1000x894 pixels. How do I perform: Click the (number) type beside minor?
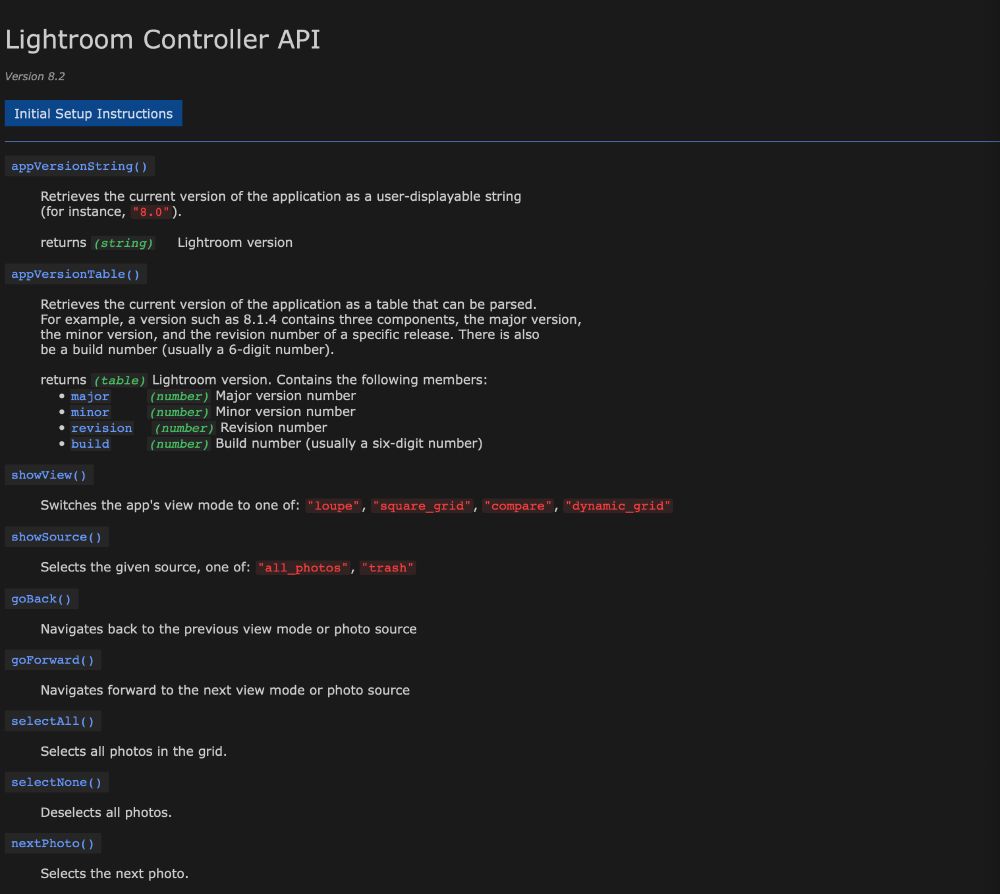pyautogui.click(x=179, y=412)
